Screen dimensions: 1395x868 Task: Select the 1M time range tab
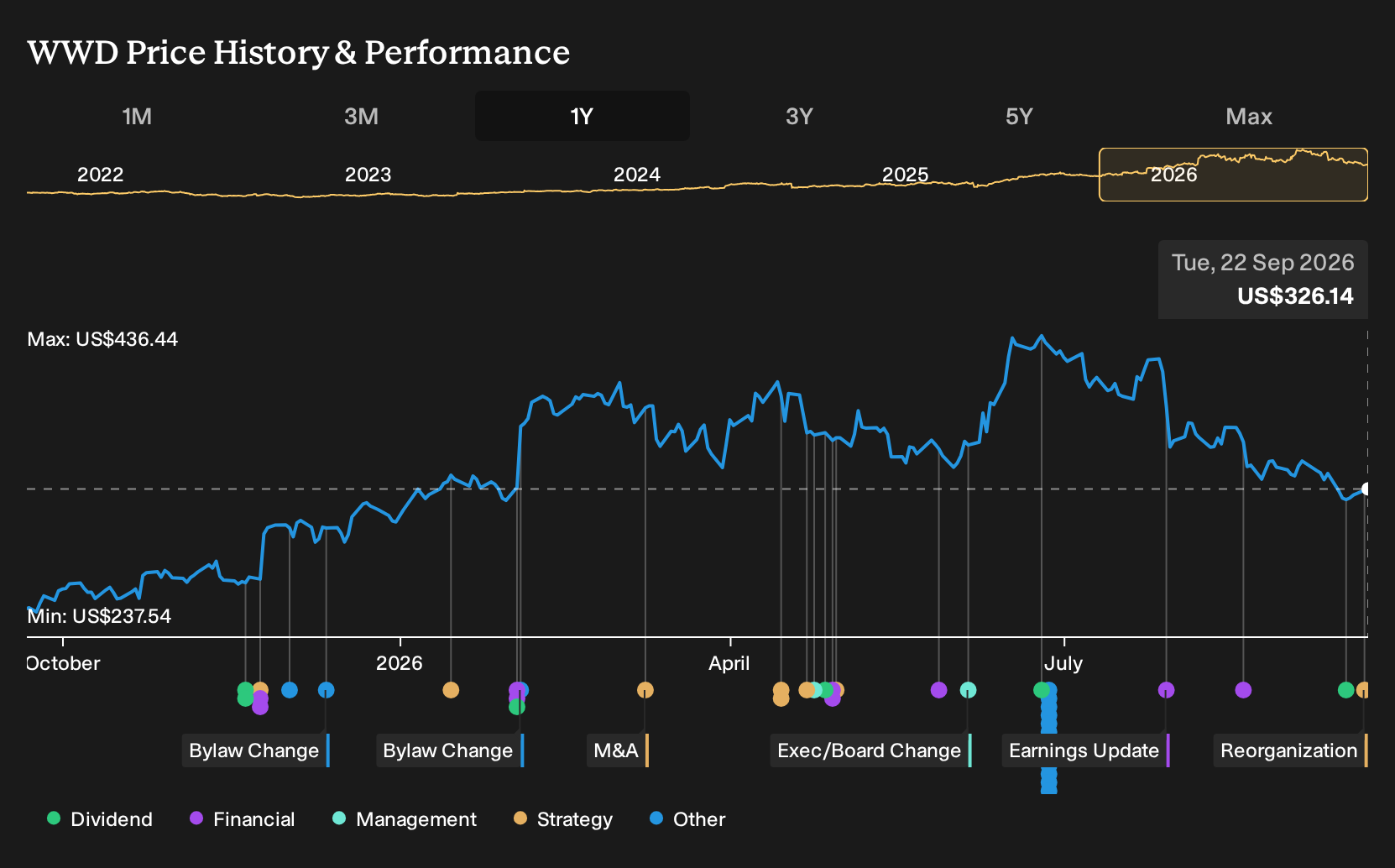pyautogui.click(x=137, y=116)
